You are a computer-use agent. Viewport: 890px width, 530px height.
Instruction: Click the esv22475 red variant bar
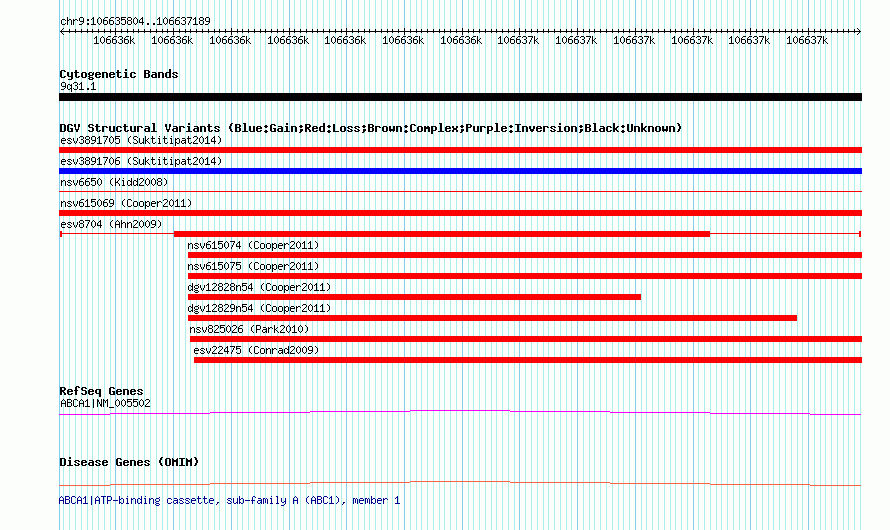[528, 360]
